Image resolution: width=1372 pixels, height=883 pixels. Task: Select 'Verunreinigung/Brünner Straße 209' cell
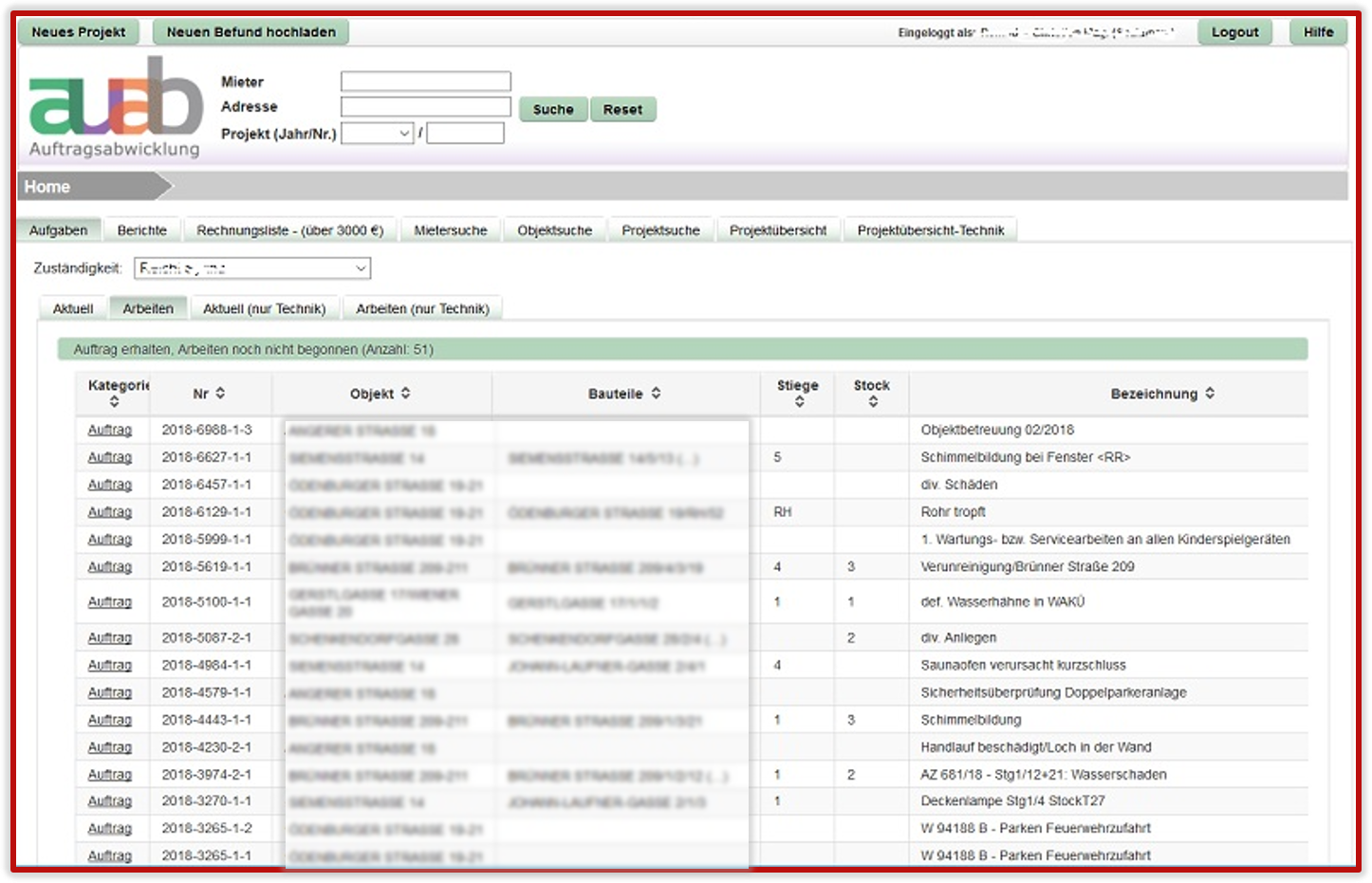pyautogui.click(x=1028, y=568)
